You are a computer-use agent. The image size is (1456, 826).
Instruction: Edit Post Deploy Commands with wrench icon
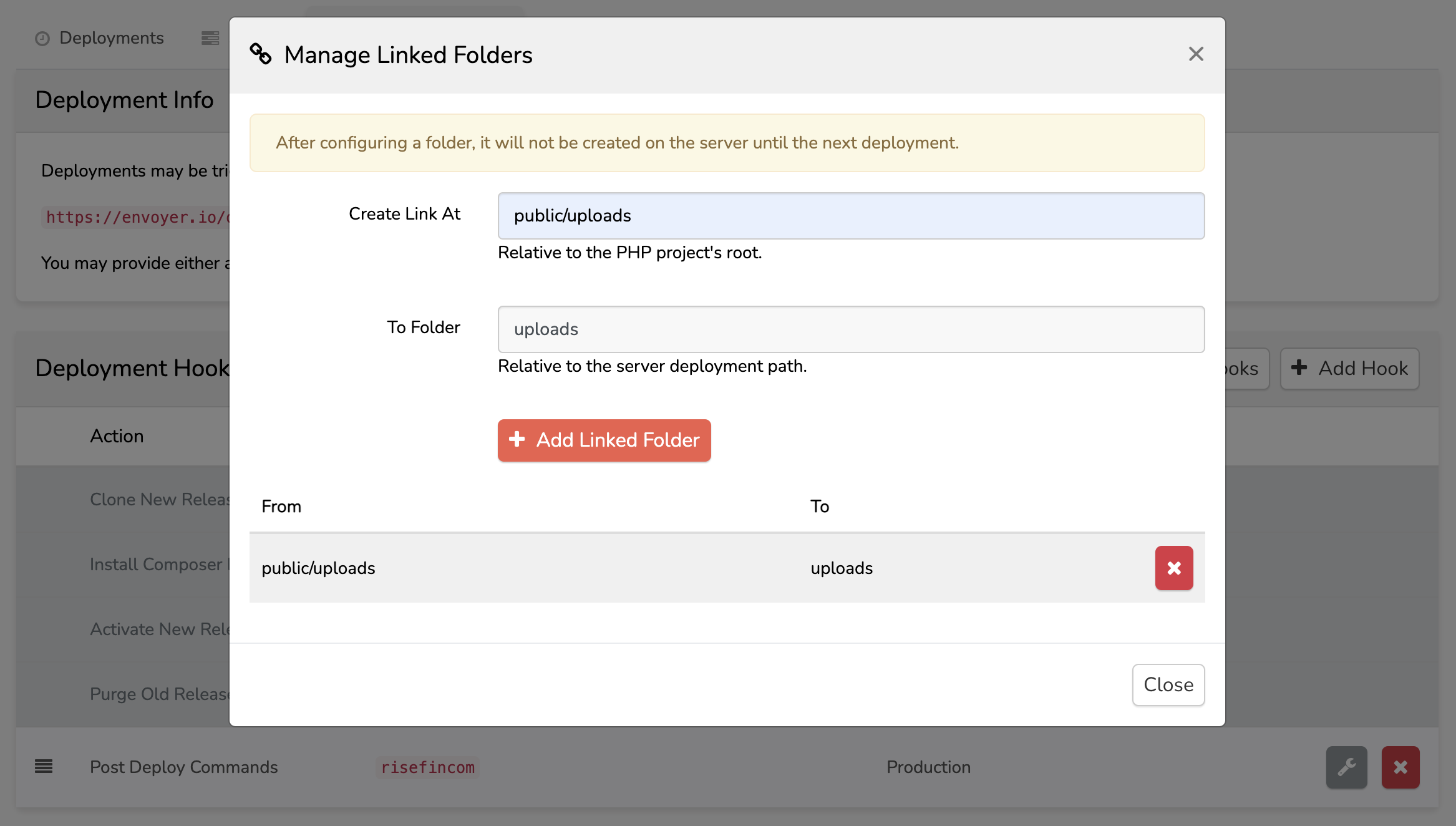click(x=1346, y=767)
